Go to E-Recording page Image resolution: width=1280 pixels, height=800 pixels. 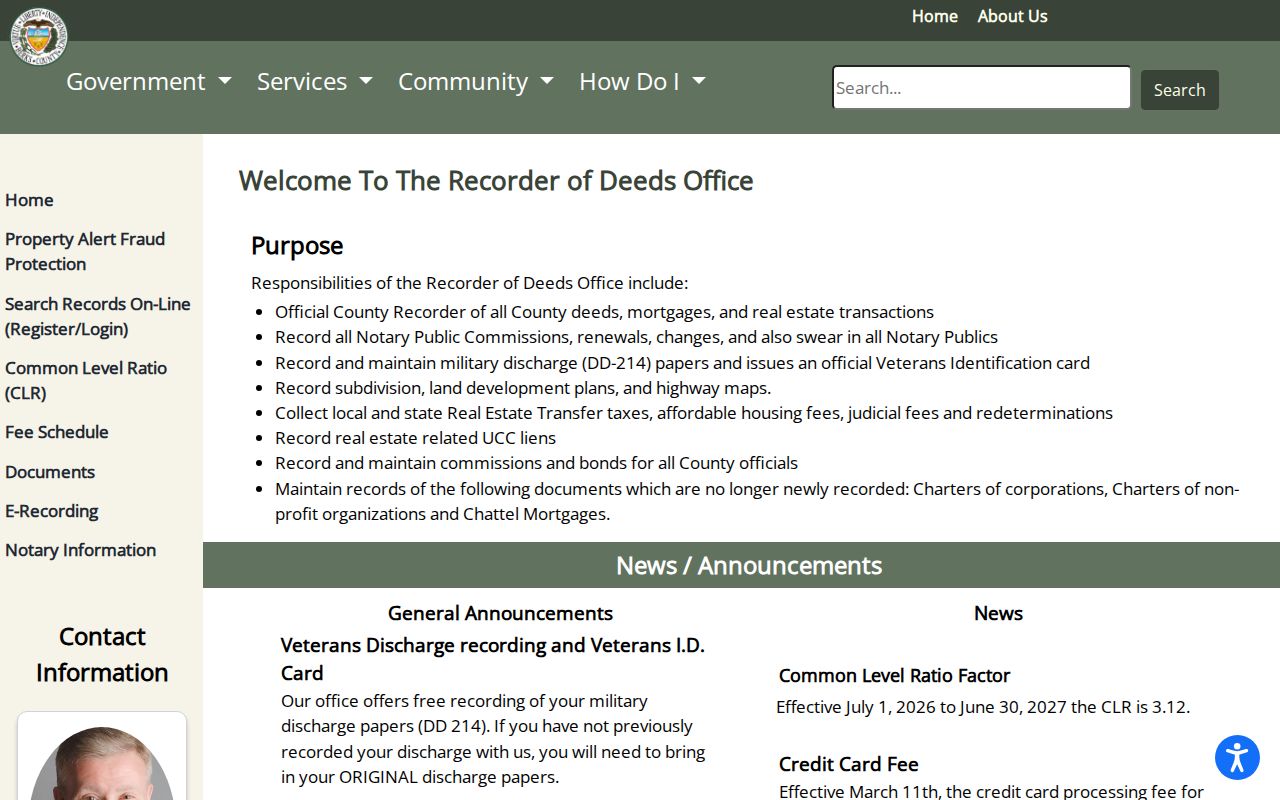pos(52,511)
